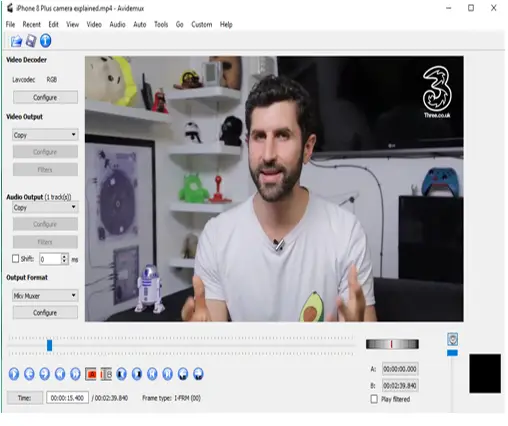The height and width of the screenshot is (426, 508).
Task: Open the video Information icon
Action: [46, 41]
